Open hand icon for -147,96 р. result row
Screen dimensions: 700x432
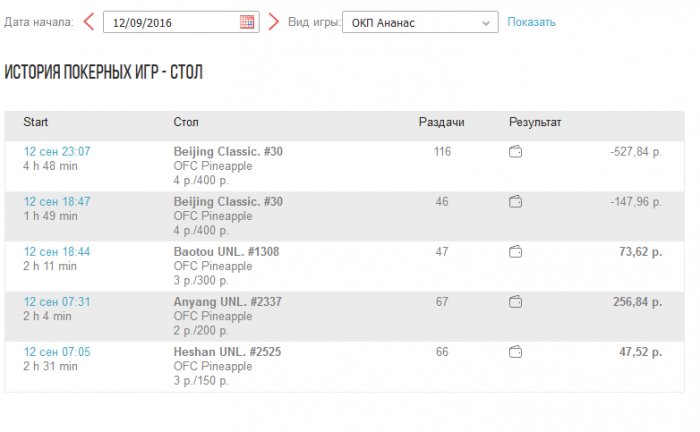click(516, 202)
